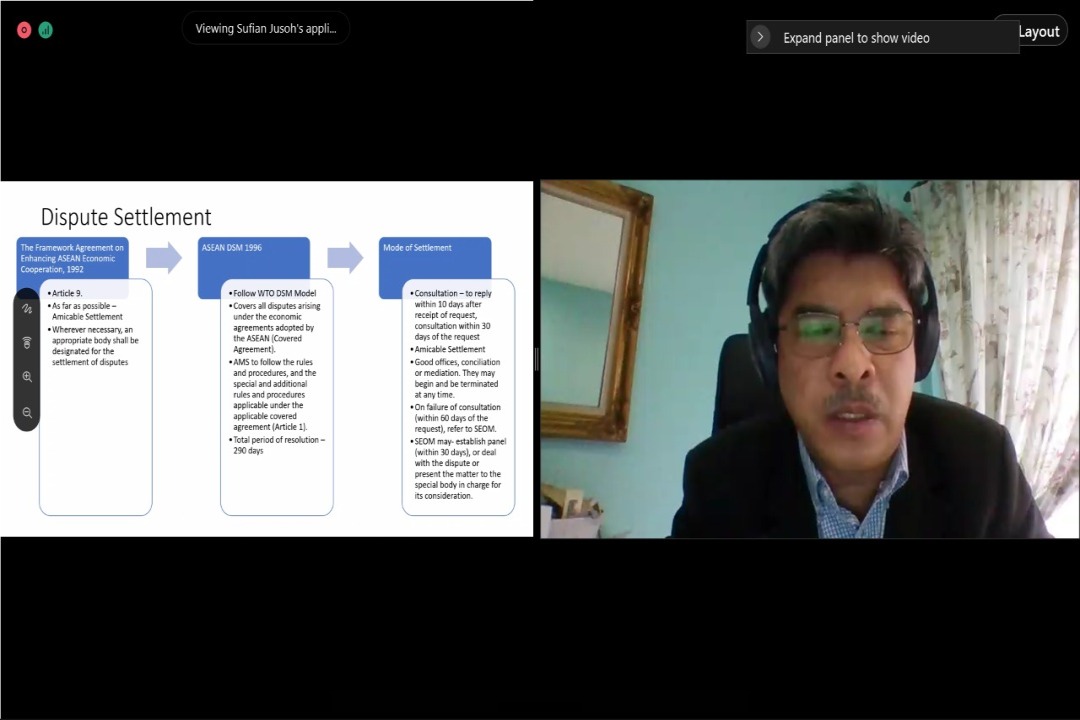Open the green connection statistics icon

pyautogui.click(x=45, y=30)
